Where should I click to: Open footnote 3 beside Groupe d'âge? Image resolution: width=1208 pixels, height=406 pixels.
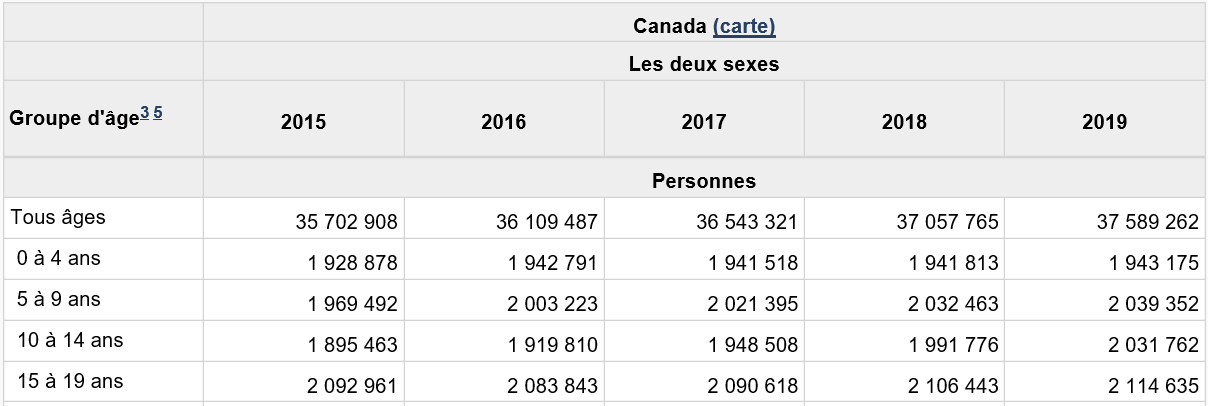tap(144, 114)
